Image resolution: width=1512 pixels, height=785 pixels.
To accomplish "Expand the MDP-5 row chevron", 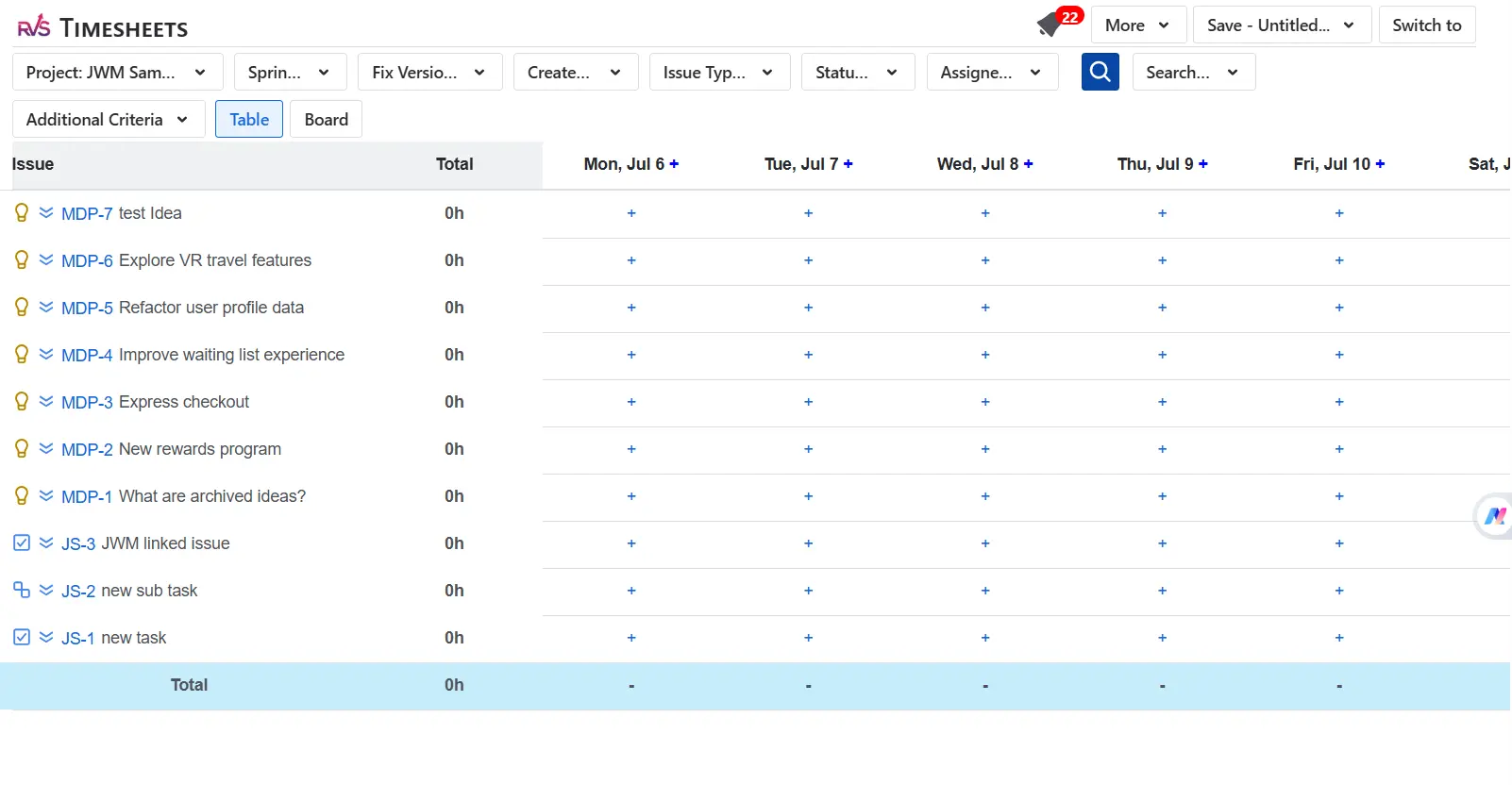I will click(x=46, y=307).
